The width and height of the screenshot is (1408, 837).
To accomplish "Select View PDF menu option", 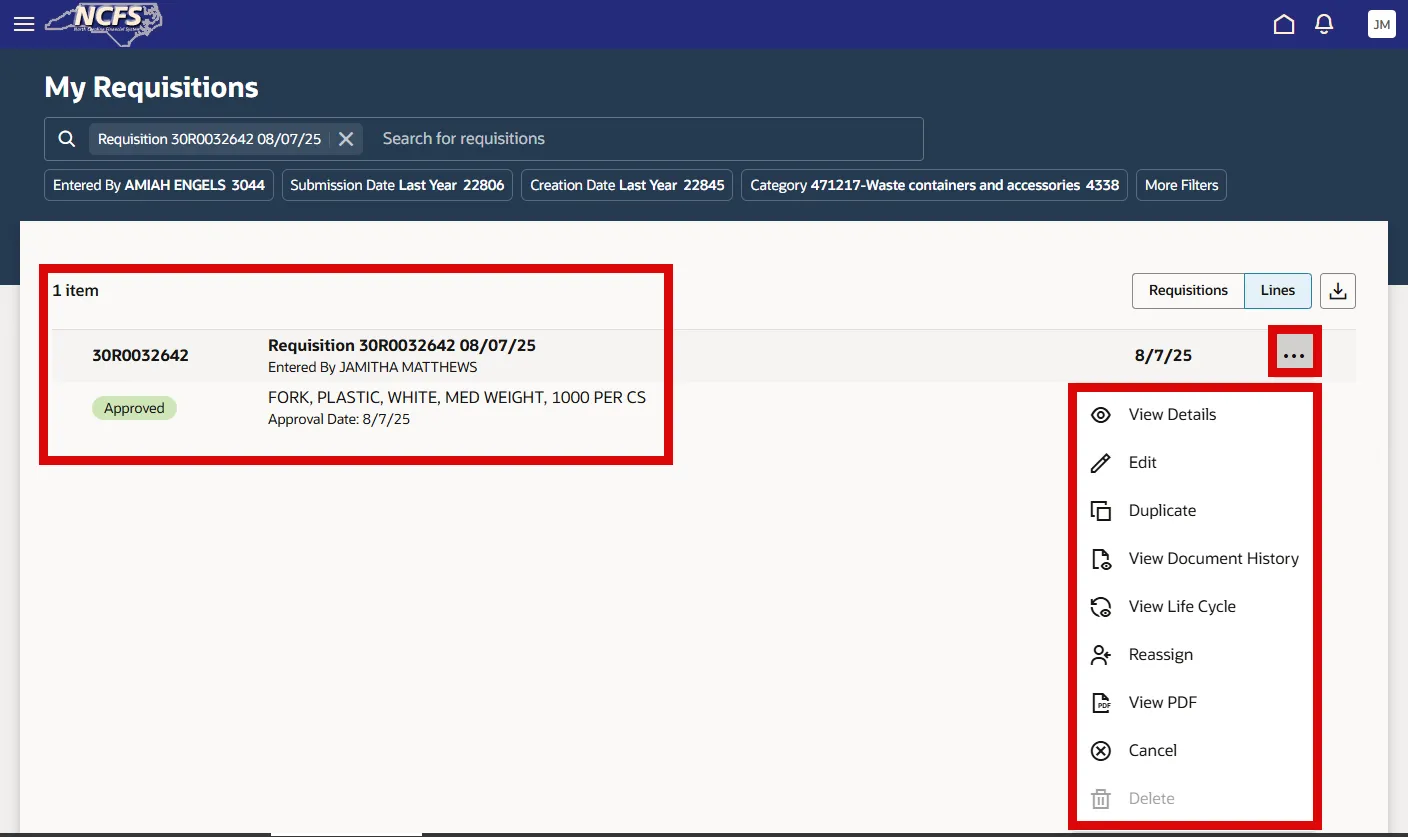I will [1162, 703].
